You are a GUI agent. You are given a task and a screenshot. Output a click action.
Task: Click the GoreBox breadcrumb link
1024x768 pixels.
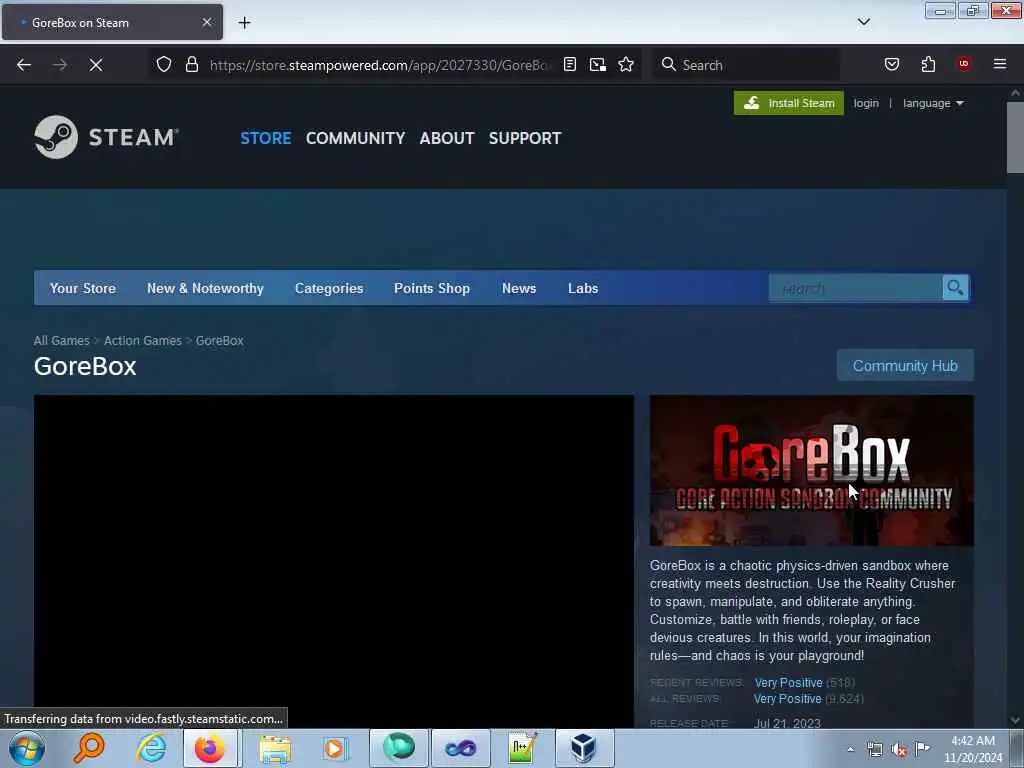click(219, 340)
